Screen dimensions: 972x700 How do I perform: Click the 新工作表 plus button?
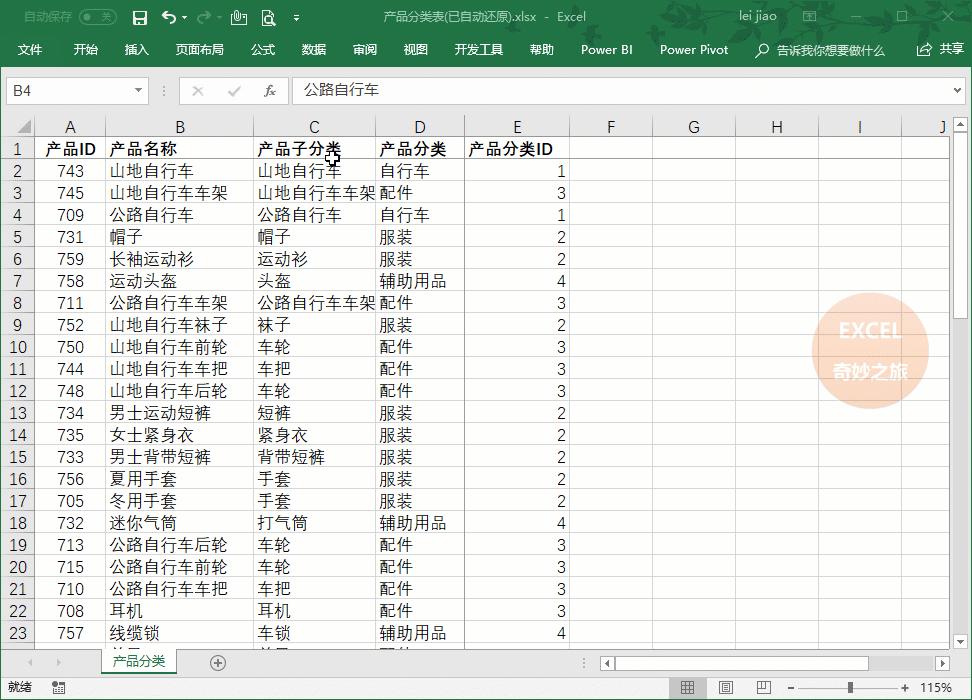tap(217, 662)
